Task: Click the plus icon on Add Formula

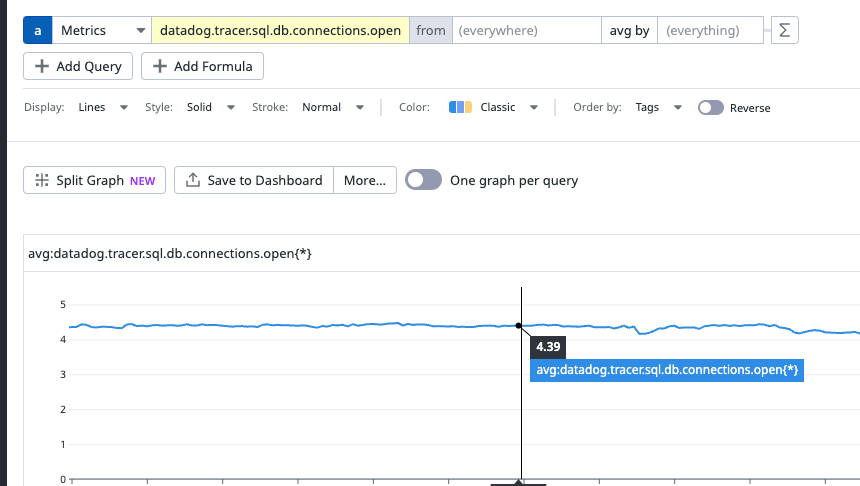Action: coord(160,66)
